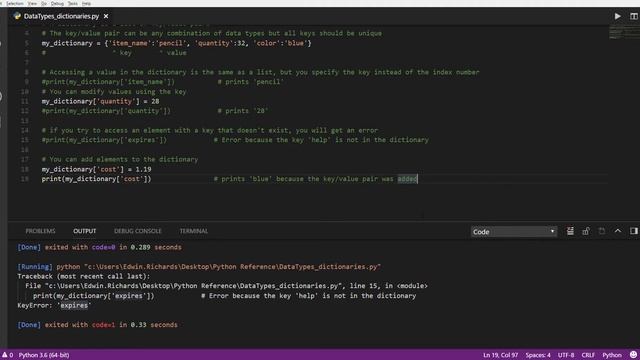Move the panel to the right side
Screen dimensions: 640x360
[633, 231]
